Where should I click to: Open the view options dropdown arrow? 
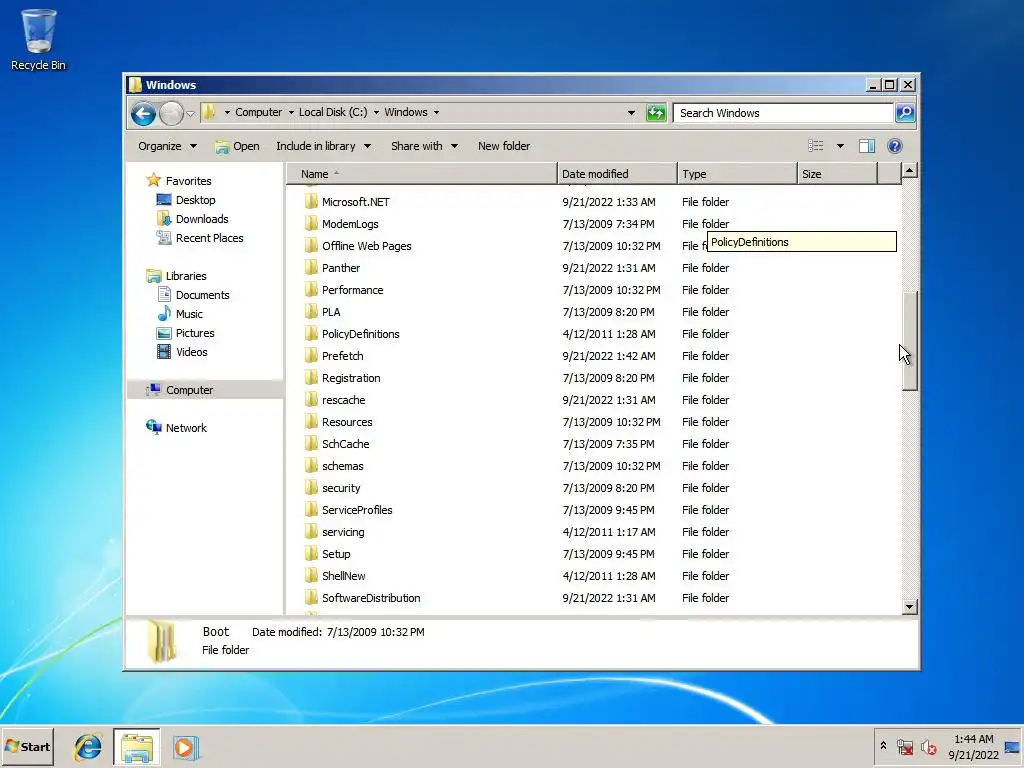pyautogui.click(x=840, y=146)
